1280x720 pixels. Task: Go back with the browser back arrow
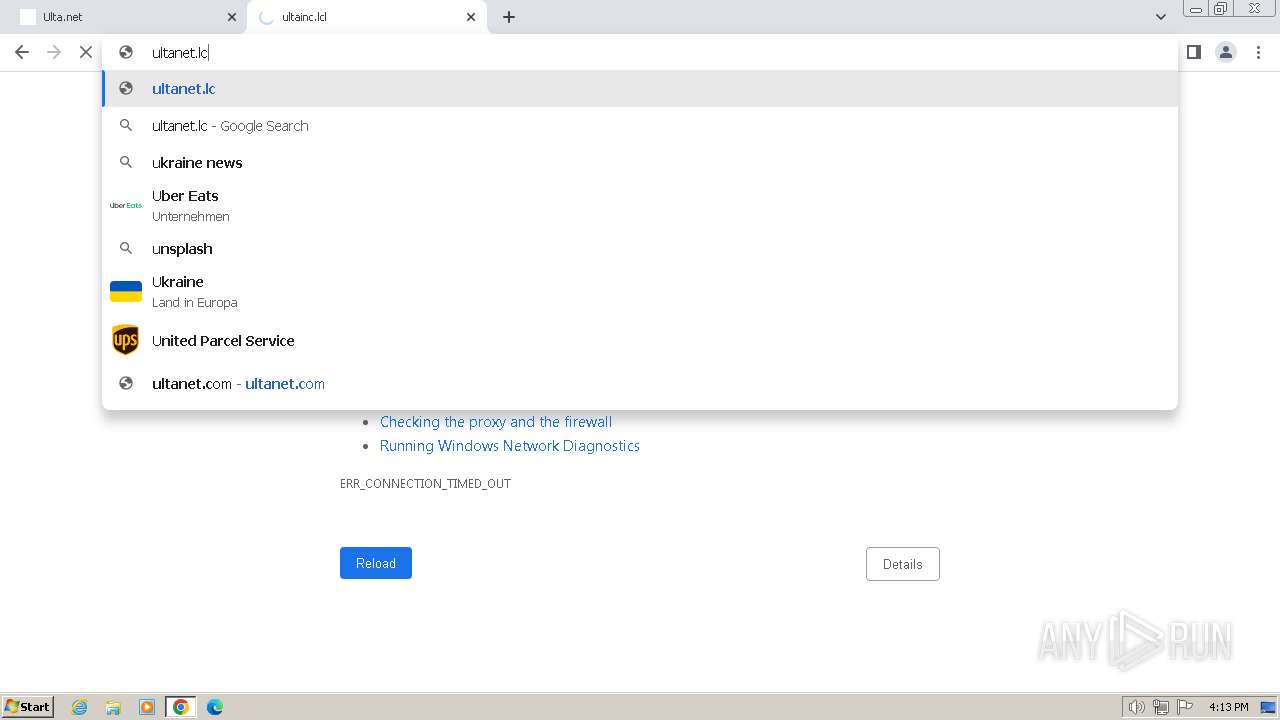(x=22, y=52)
